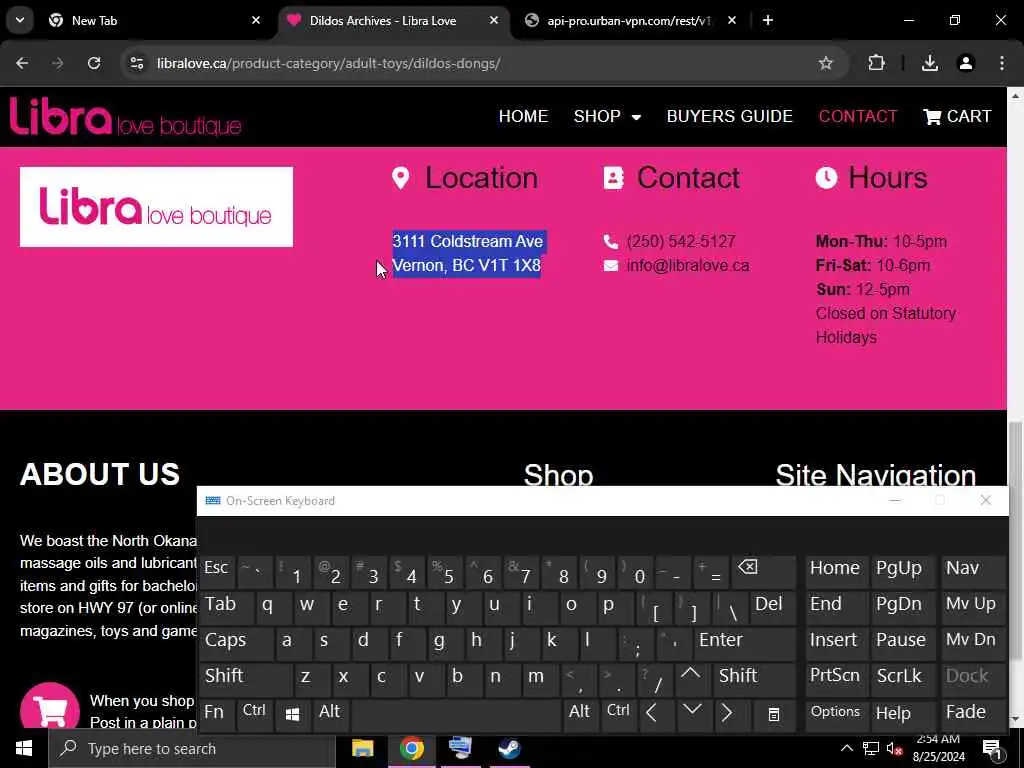Image resolution: width=1024 pixels, height=768 pixels.
Task: Click the white Libra love boutique logo image
Action: (156, 207)
